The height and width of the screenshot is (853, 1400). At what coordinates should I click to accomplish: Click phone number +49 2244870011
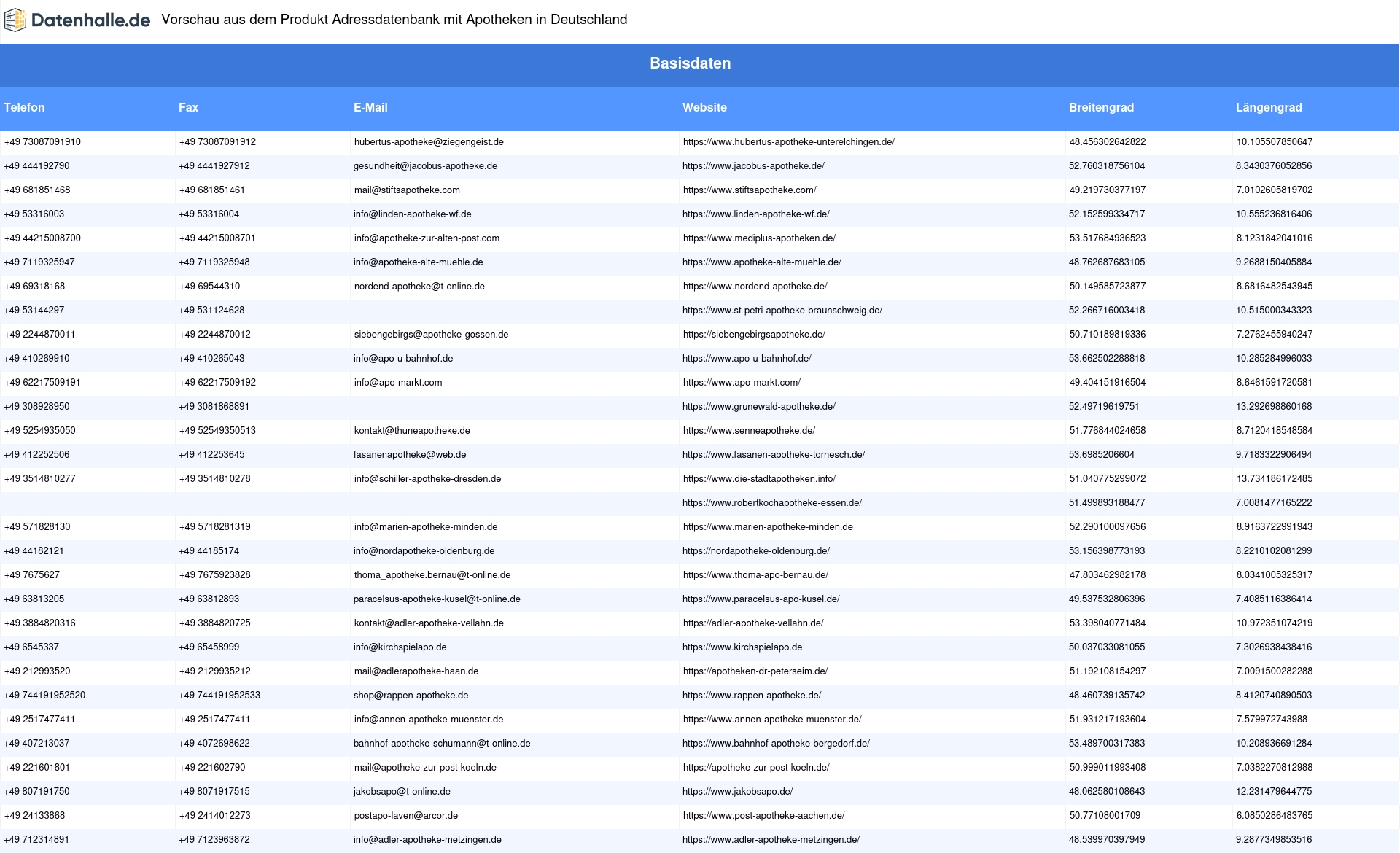pos(39,335)
